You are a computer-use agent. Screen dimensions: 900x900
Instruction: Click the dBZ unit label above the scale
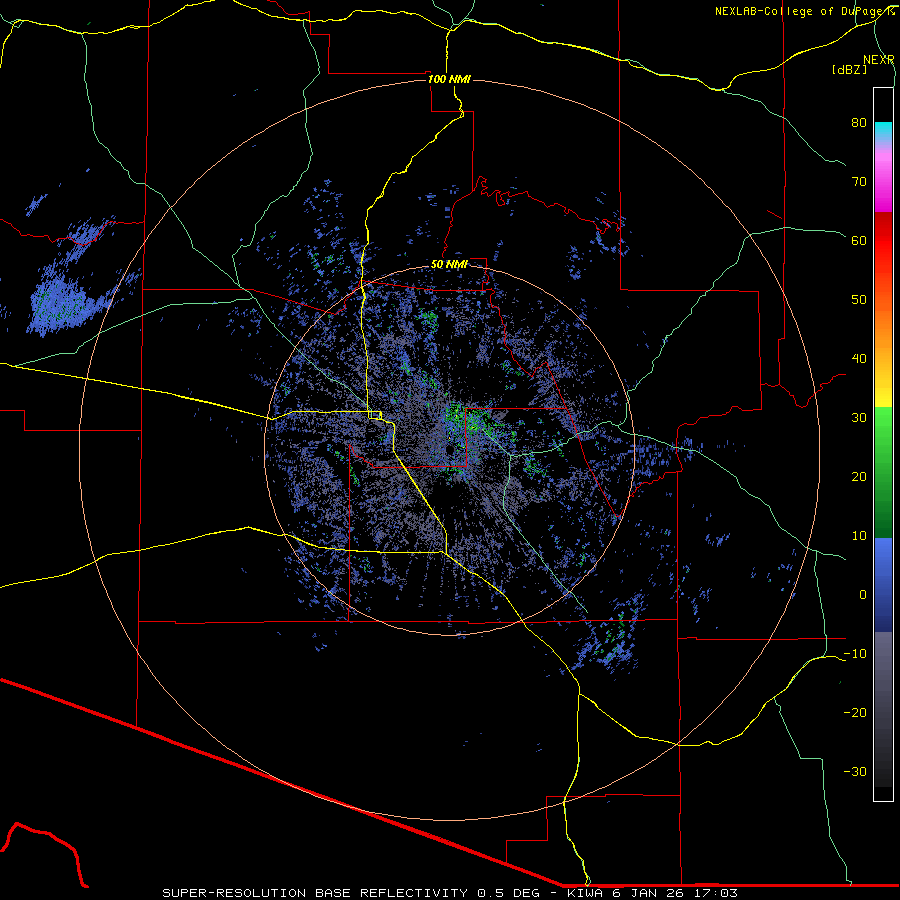[849, 69]
